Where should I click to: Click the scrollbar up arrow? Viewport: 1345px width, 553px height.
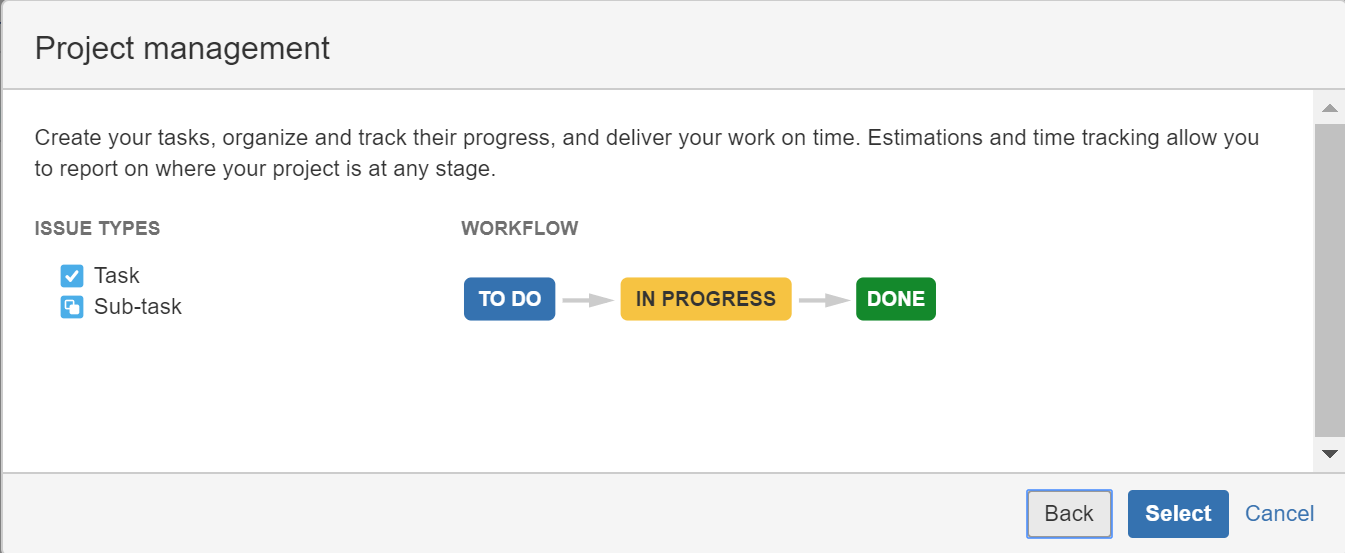coord(1330,108)
